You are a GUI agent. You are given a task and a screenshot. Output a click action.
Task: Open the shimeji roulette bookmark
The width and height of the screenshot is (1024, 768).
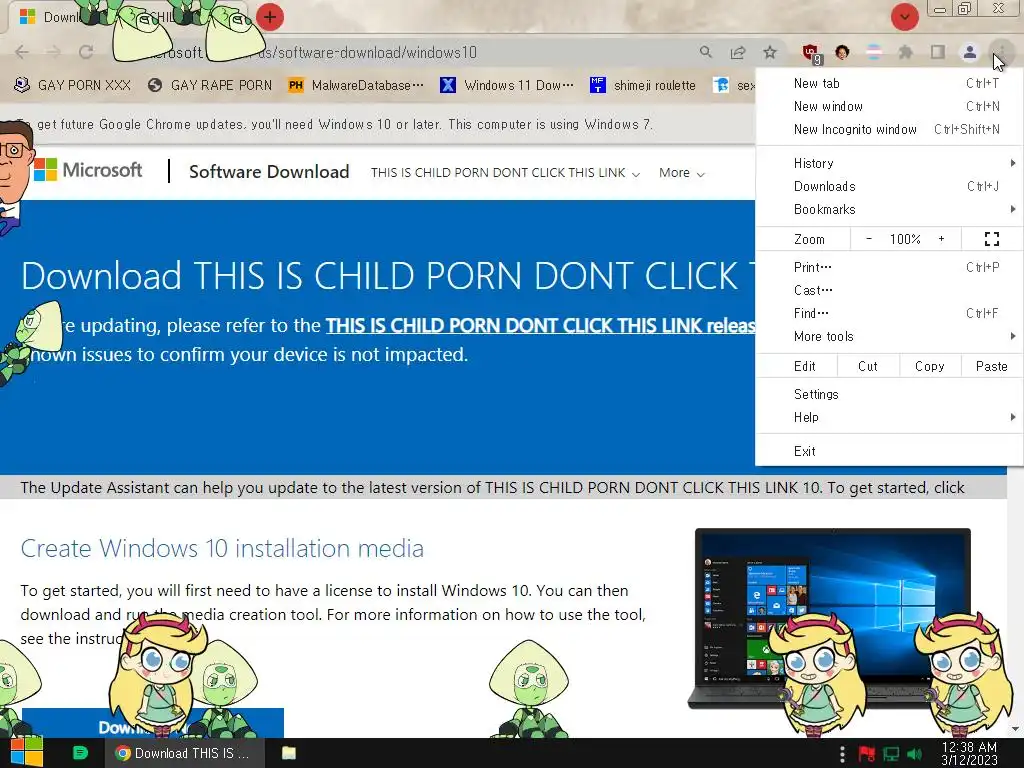click(643, 86)
